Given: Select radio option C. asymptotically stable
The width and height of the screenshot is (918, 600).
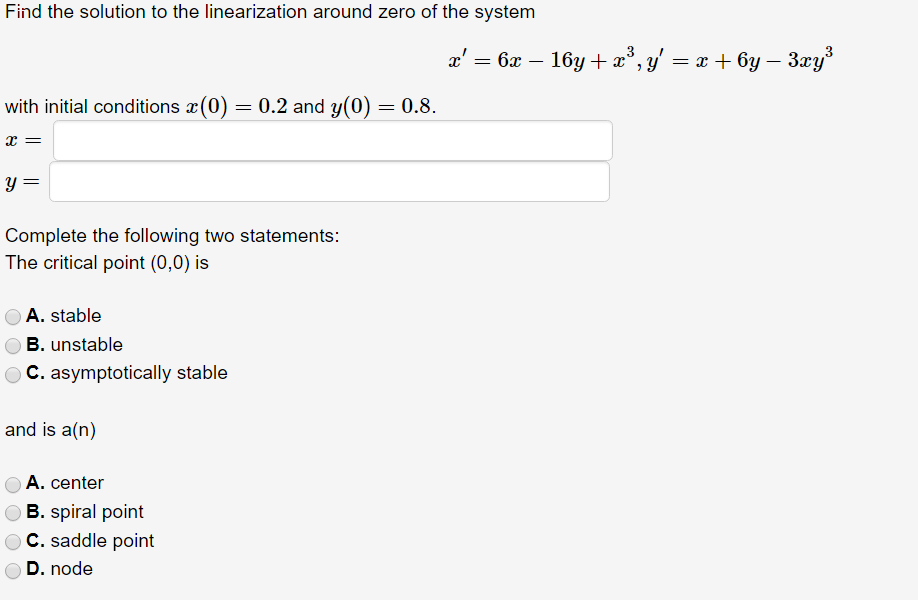Looking at the screenshot, I should tap(12, 374).
